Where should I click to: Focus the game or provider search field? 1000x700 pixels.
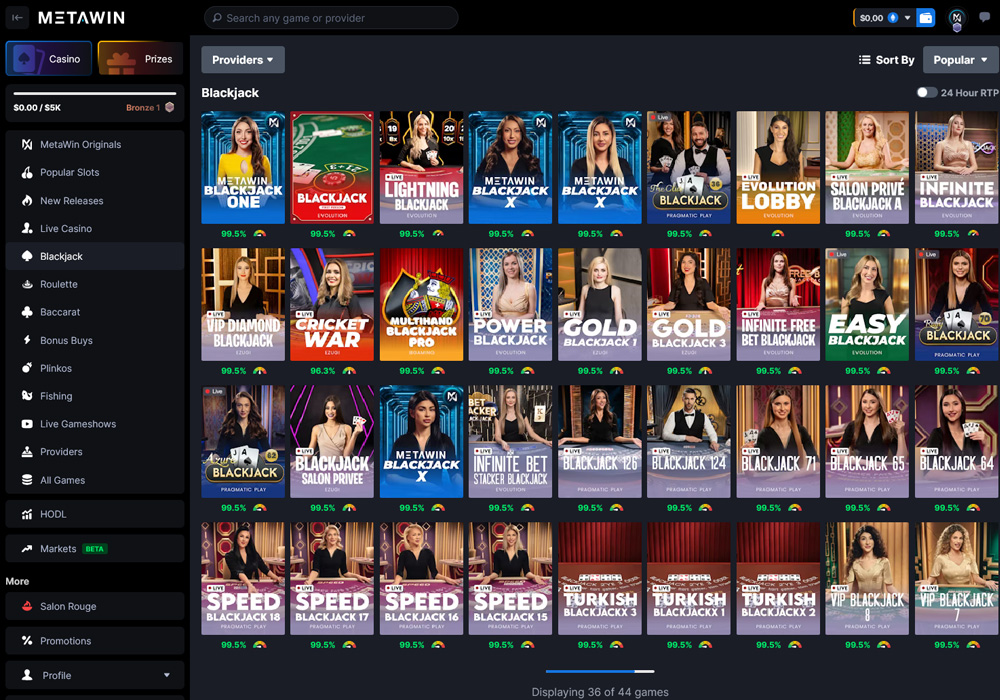coord(331,18)
